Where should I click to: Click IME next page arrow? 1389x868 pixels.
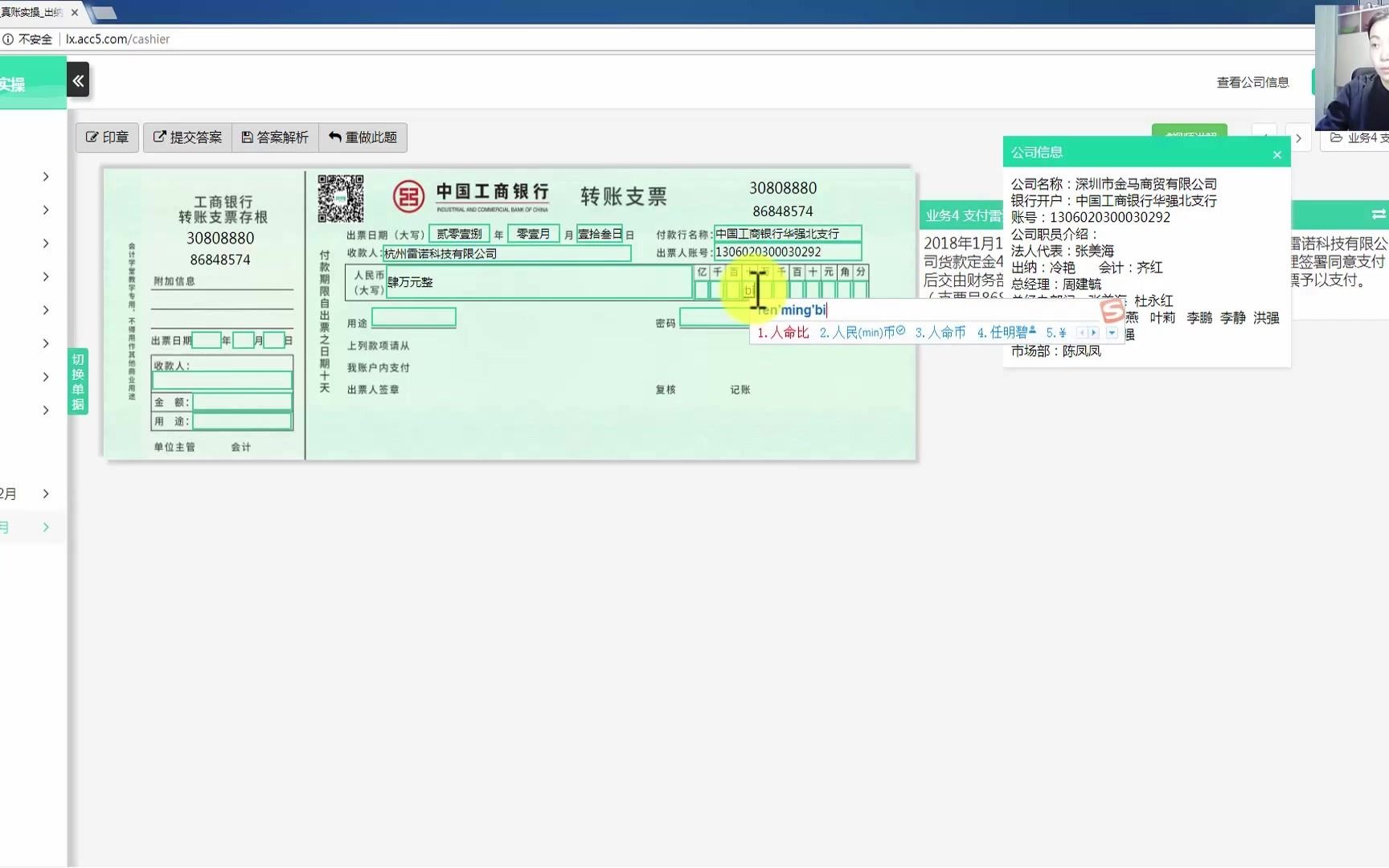pos(1093,333)
